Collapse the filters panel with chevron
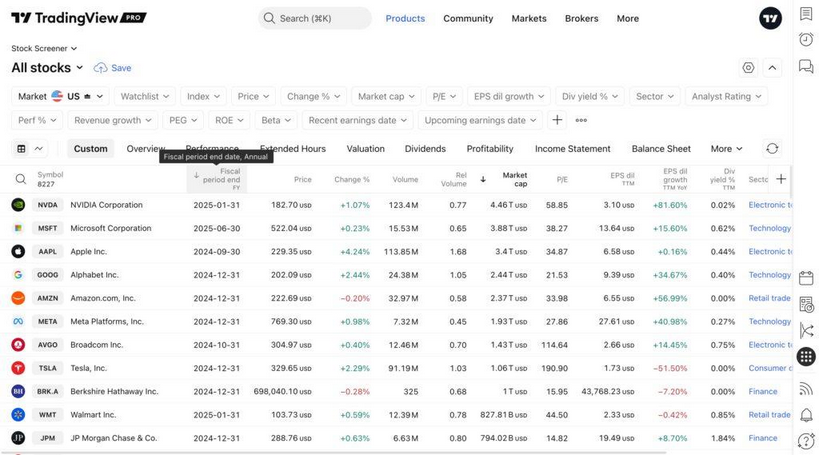The height and width of the screenshot is (455, 819). coord(772,68)
